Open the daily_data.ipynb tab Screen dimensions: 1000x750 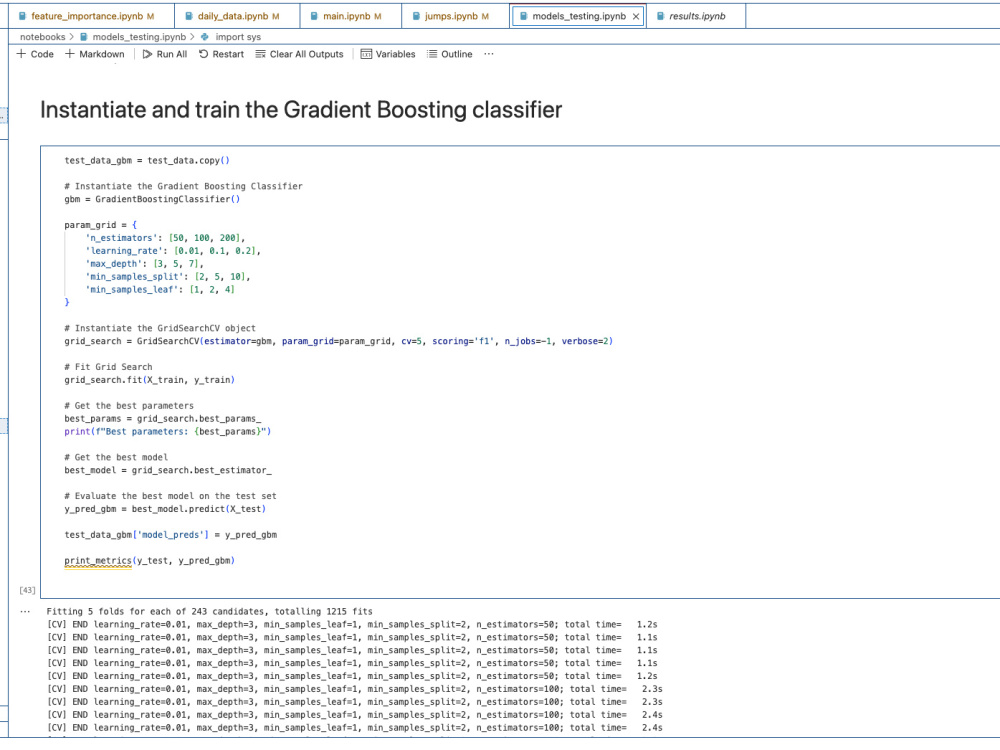[x=237, y=16]
